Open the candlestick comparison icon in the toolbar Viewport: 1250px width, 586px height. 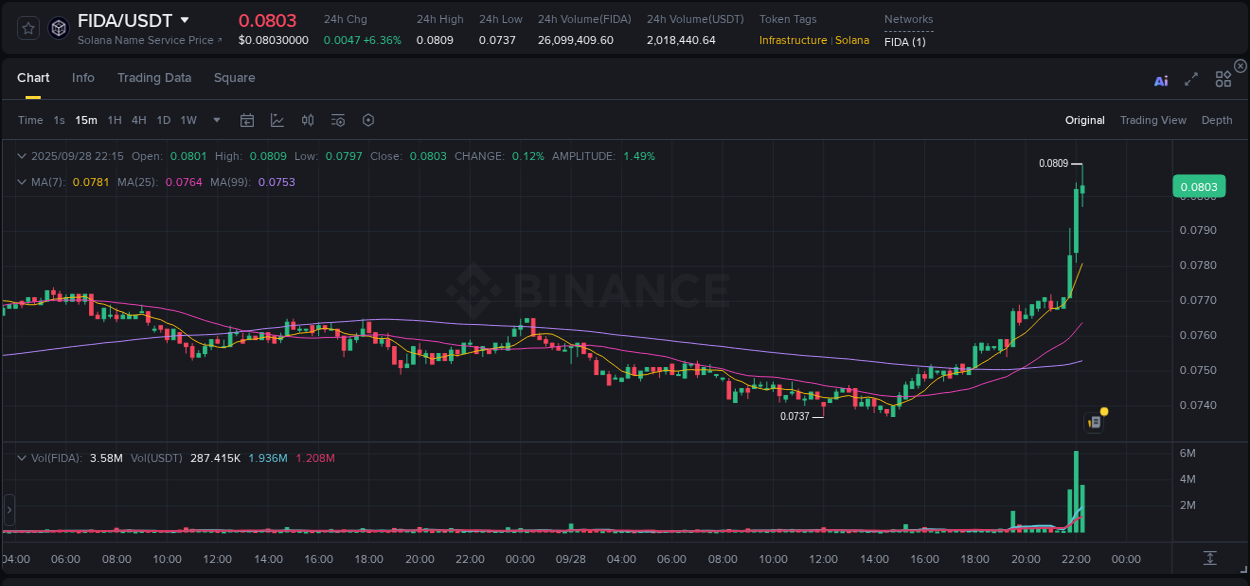[307, 120]
